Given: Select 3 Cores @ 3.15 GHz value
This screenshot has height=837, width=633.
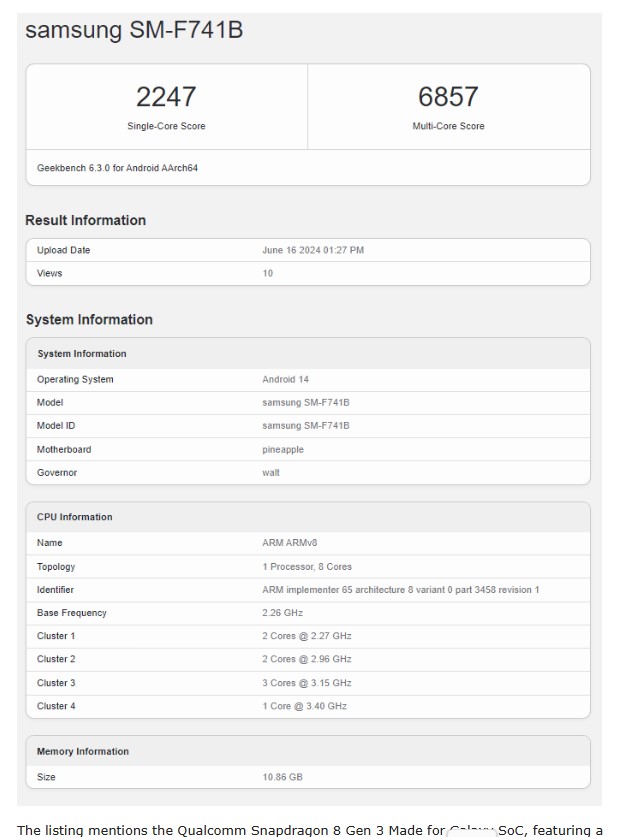Looking at the screenshot, I should [x=306, y=683].
